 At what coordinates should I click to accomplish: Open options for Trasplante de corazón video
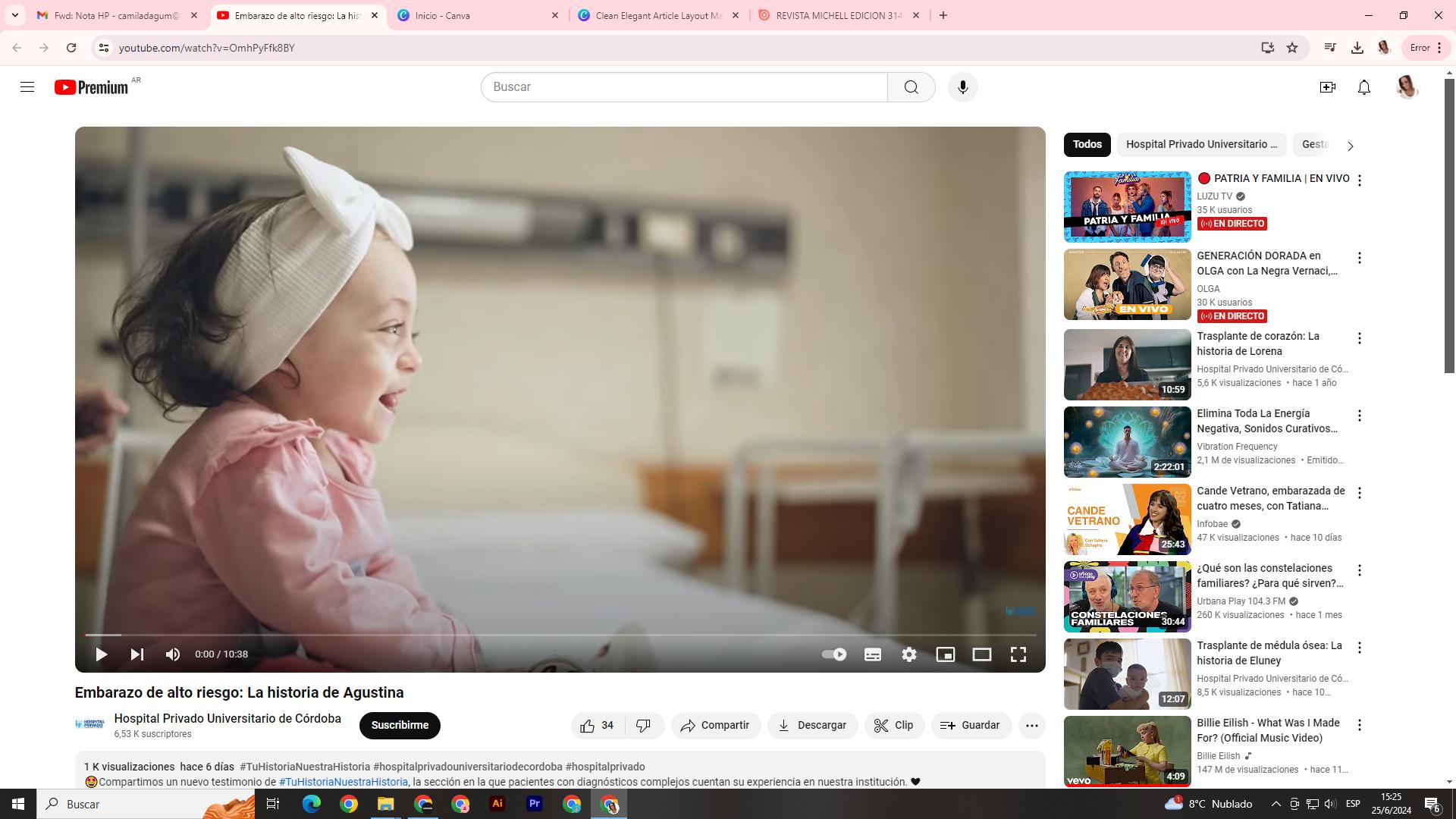[x=1360, y=338]
